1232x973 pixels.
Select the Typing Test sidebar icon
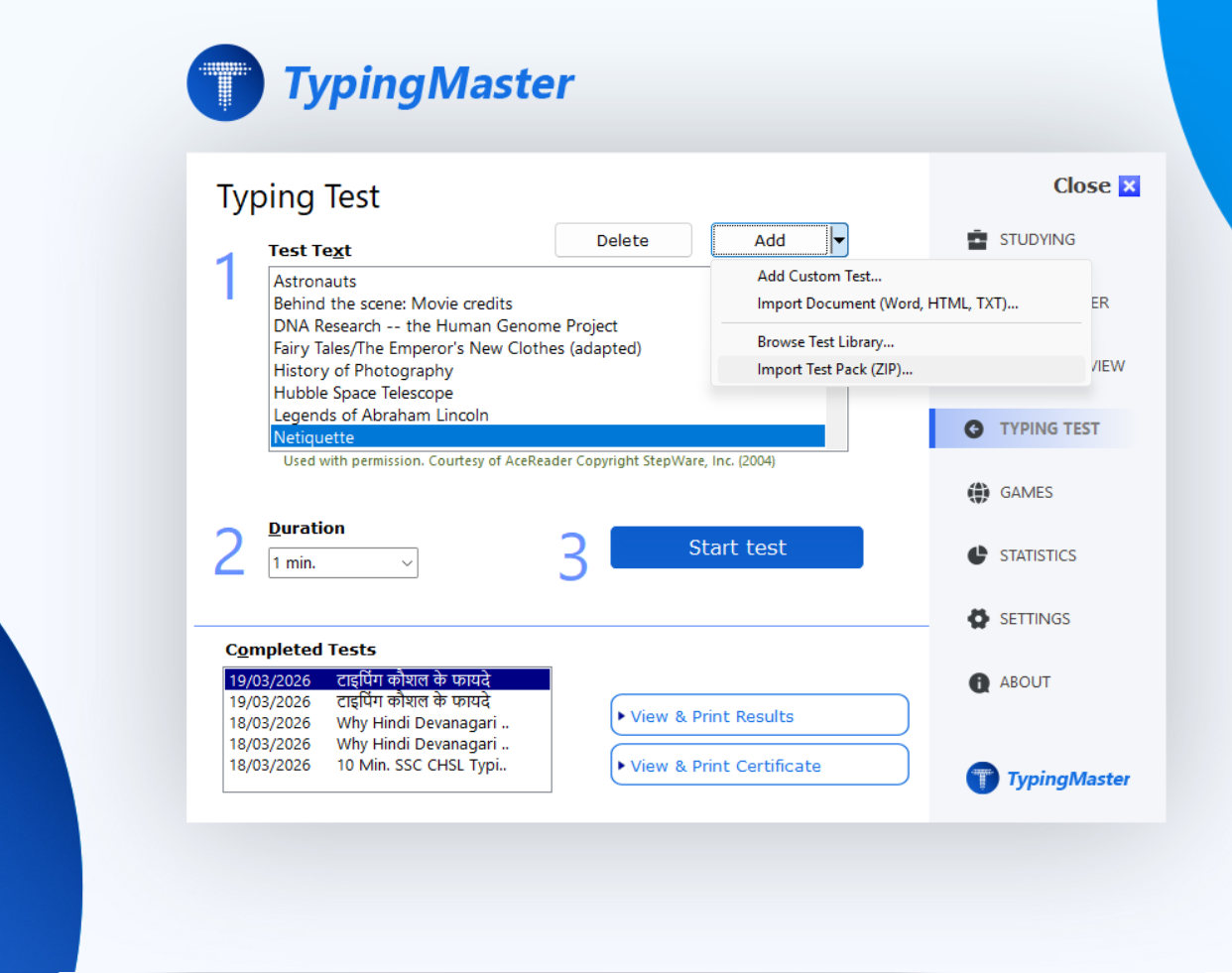point(976,428)
